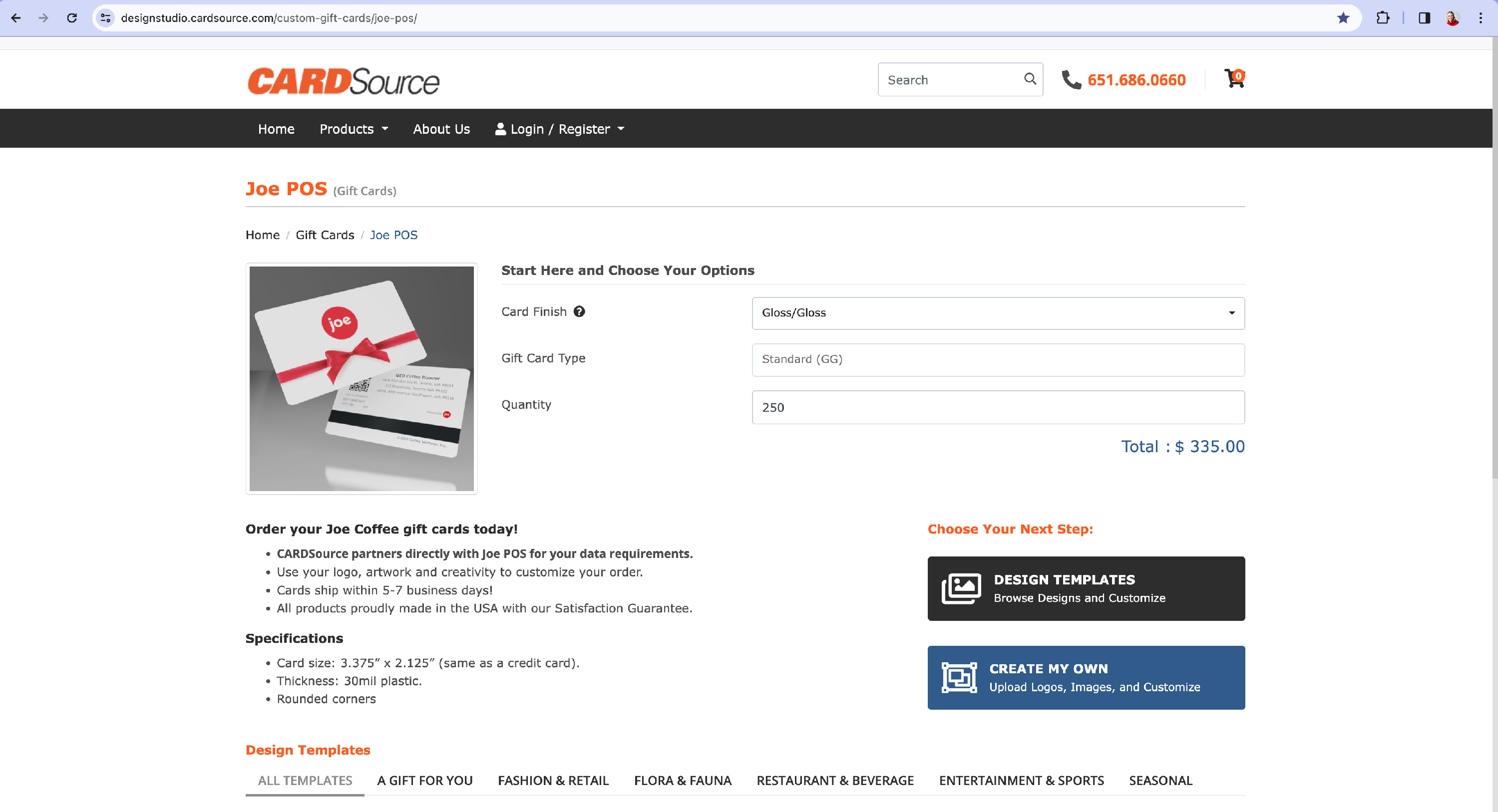Click the '(Gift Cards)' subtitle text

pyautogui.click(x=365, y=191)
